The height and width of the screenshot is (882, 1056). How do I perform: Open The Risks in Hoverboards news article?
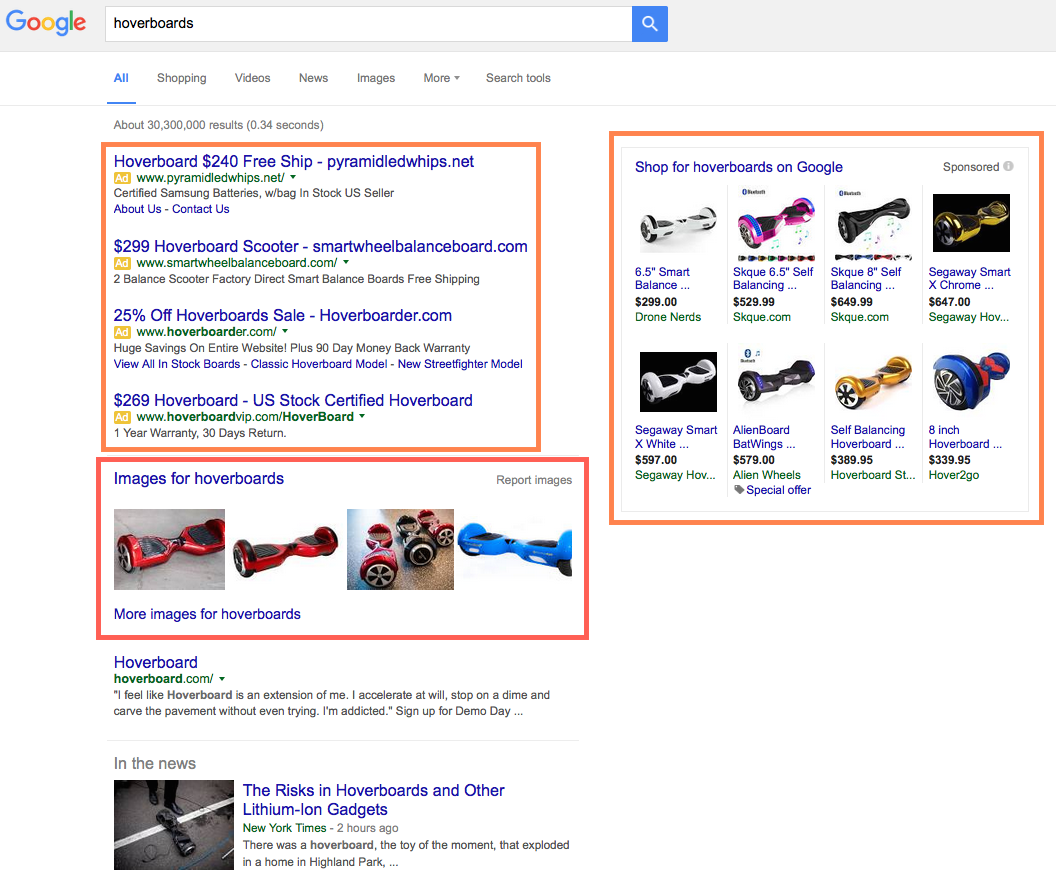(373, 800)
